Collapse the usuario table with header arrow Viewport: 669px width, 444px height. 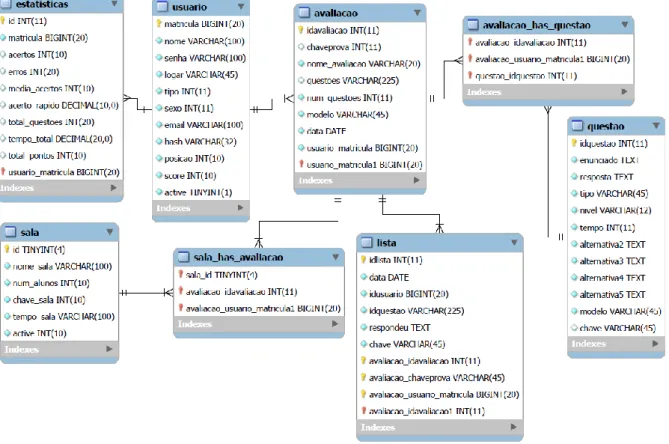241,6
